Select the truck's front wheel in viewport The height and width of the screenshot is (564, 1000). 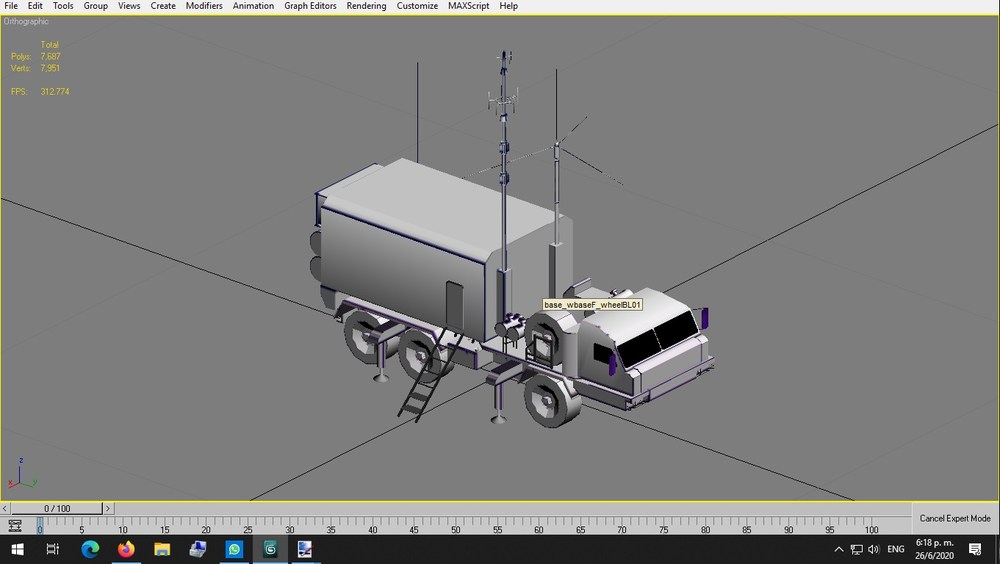click(550, 400)
